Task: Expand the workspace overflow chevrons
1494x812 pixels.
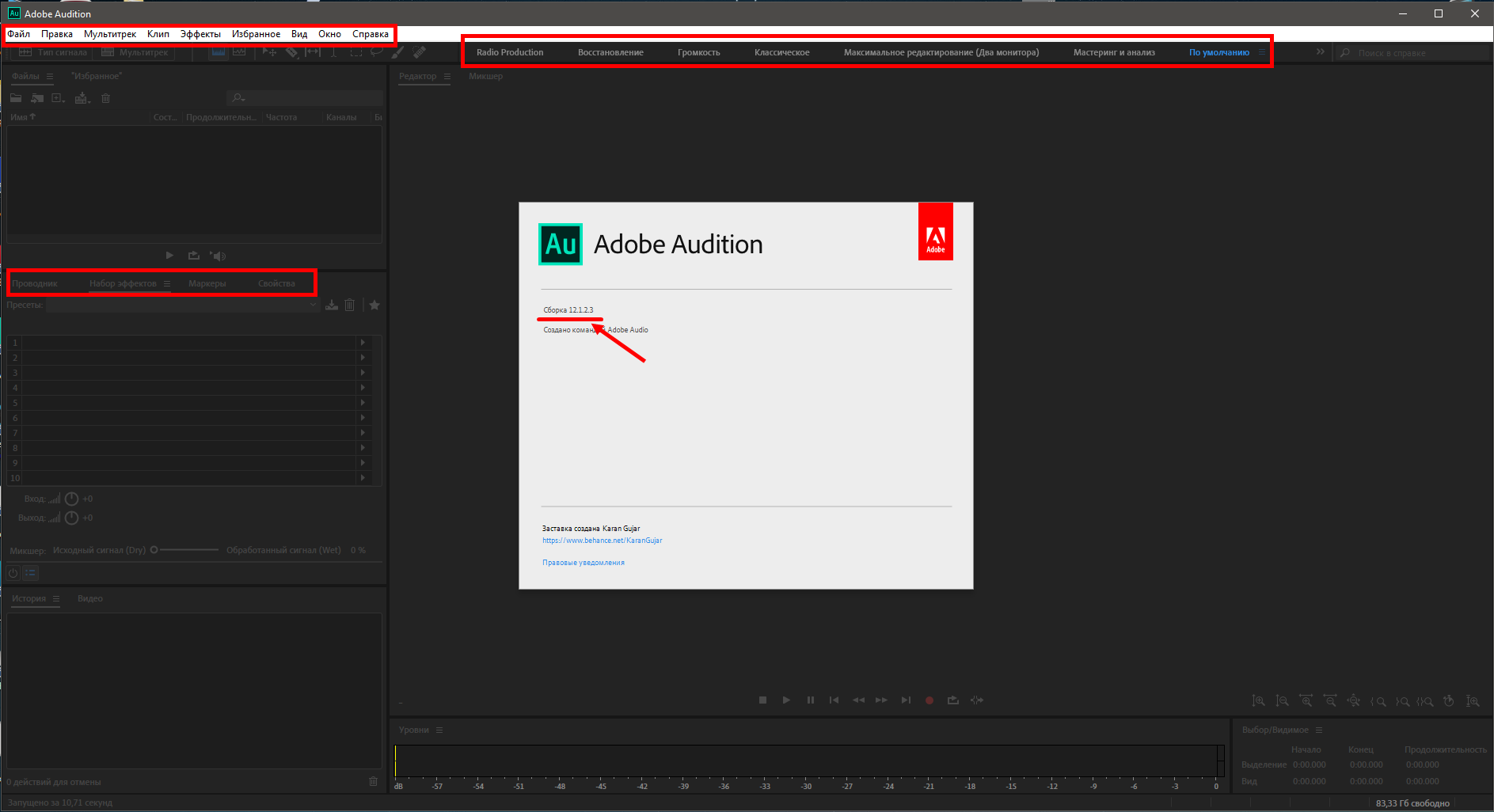Action: pos(1321,52)
